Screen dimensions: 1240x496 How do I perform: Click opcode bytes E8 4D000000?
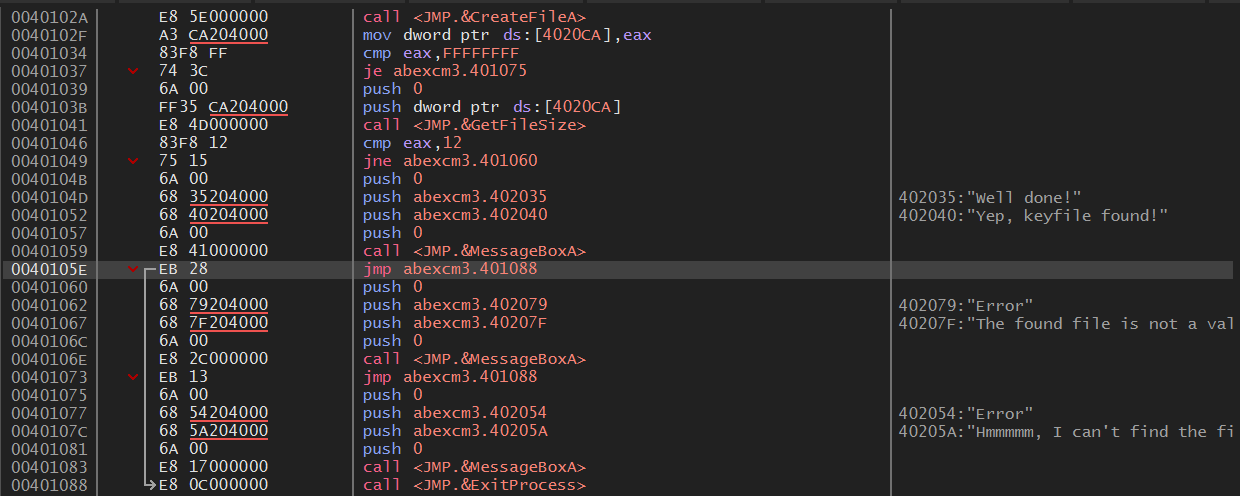coord(213,125)
